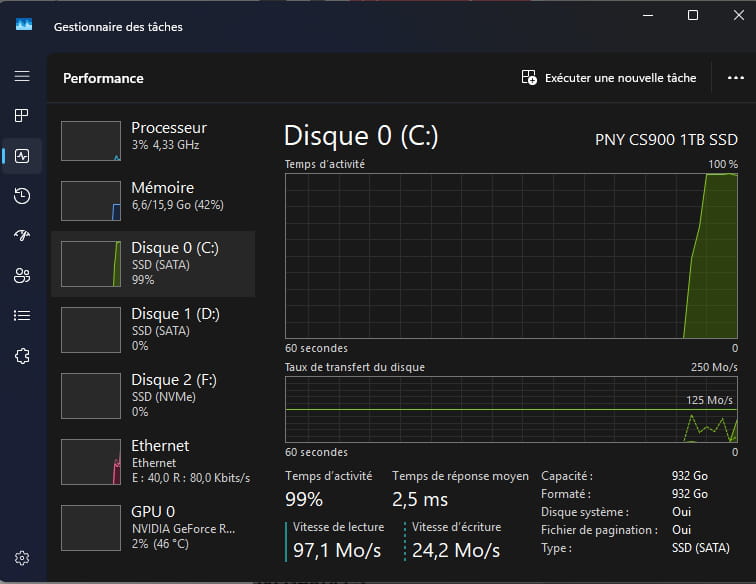Select Disque 0 (C:) entry
The height and width of the screenshot is (584, 756).
click(153, 264)
